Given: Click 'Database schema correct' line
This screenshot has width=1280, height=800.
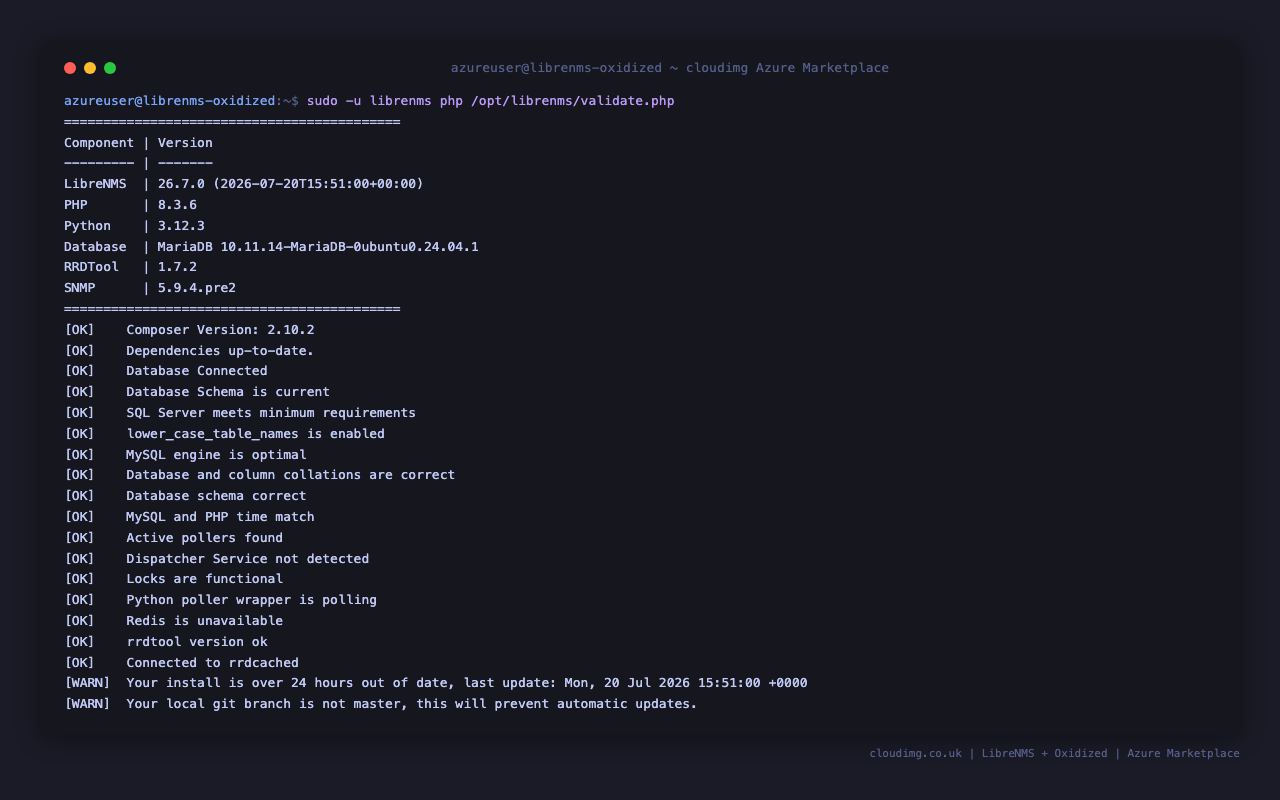Looking at the screenshot, I should 185,496.
